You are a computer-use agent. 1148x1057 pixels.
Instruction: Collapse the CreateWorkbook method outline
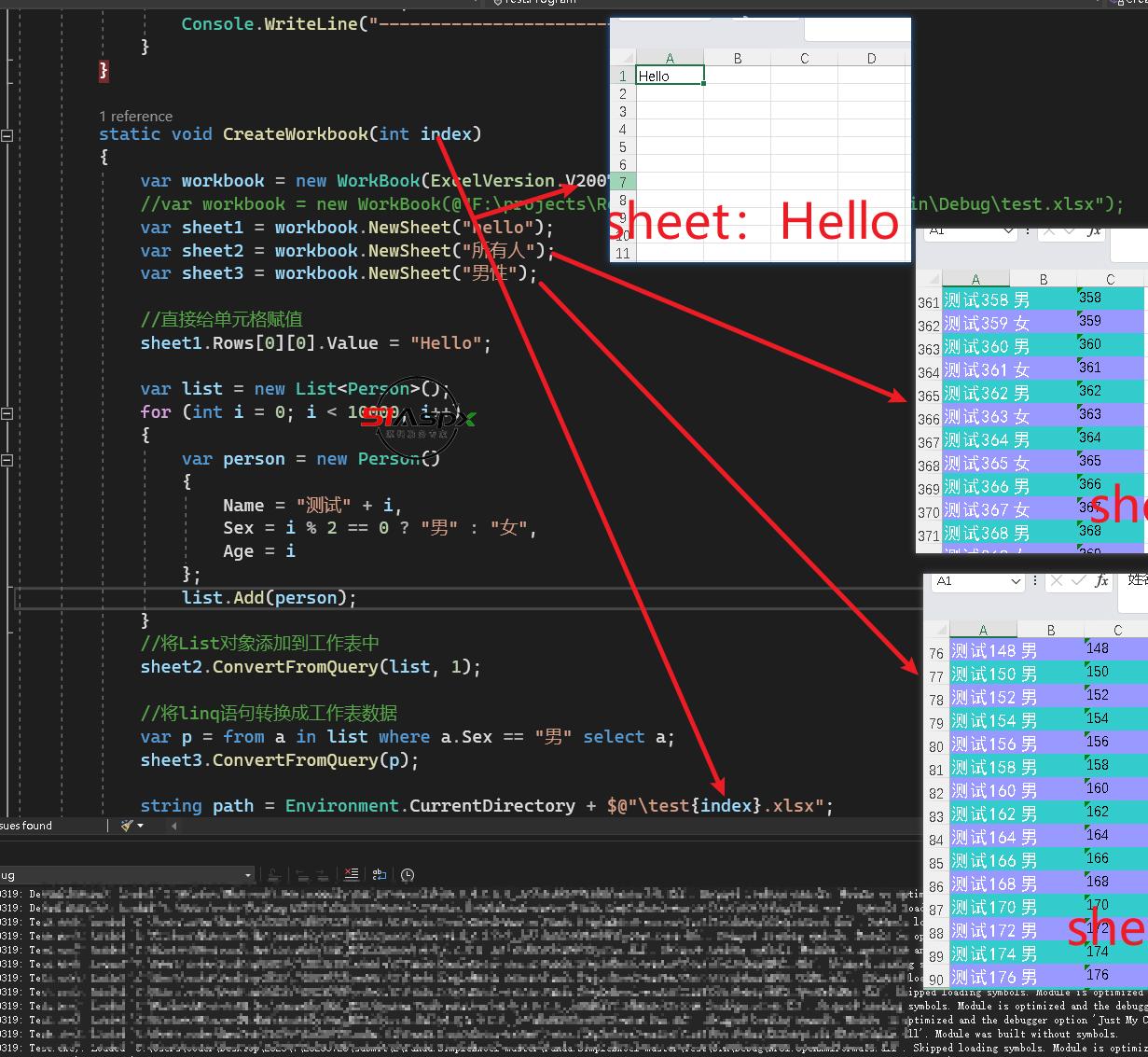7,135
